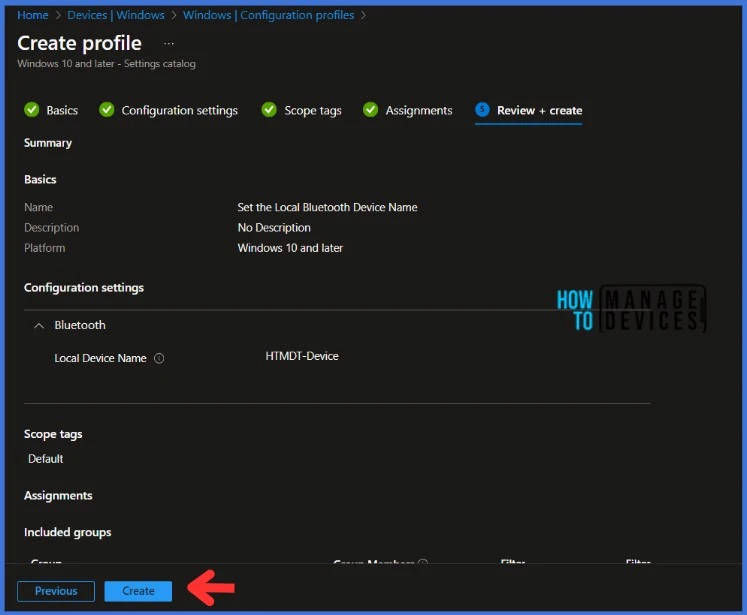747x615 pixels.
Task: Collapse the Bluetooth settings section
Action: click(x=39, y=326)
